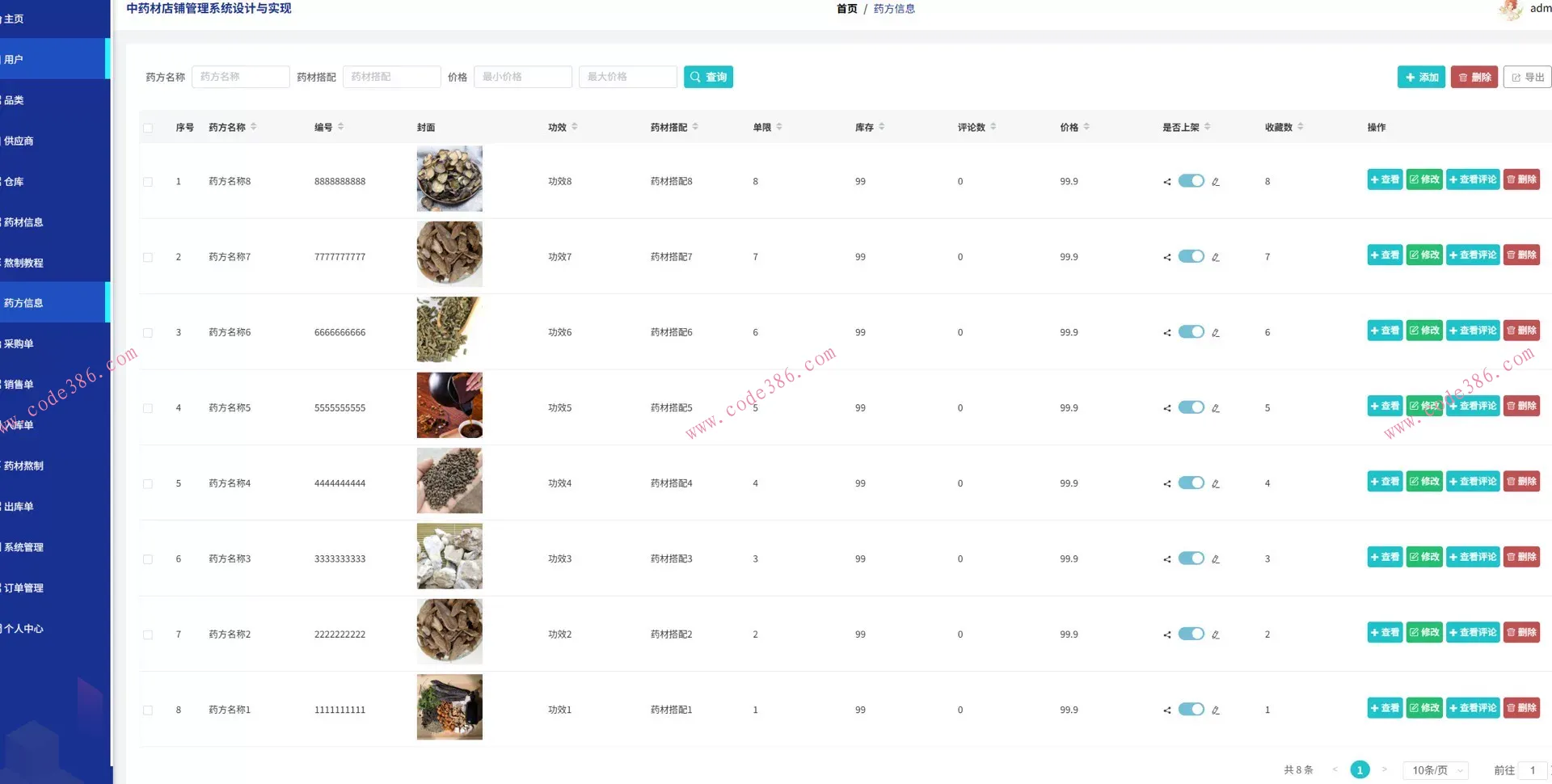Click the share icon in row 药方名称8
The height and width of the screenshot is (784, 1552).
(1166, 181)
